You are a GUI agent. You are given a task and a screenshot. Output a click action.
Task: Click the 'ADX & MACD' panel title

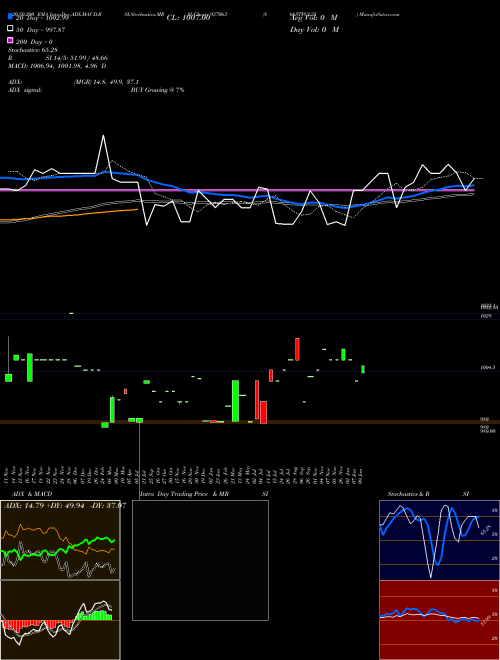pos(32,494)
